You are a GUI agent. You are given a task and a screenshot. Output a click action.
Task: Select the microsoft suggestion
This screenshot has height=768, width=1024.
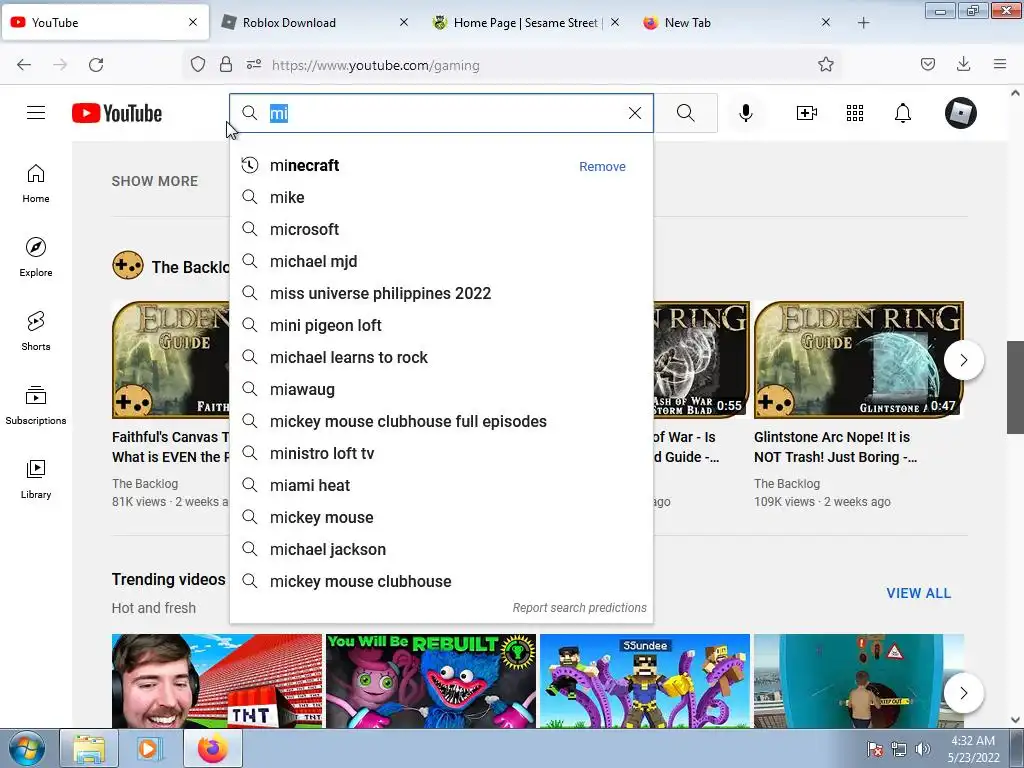coord(441,229)
